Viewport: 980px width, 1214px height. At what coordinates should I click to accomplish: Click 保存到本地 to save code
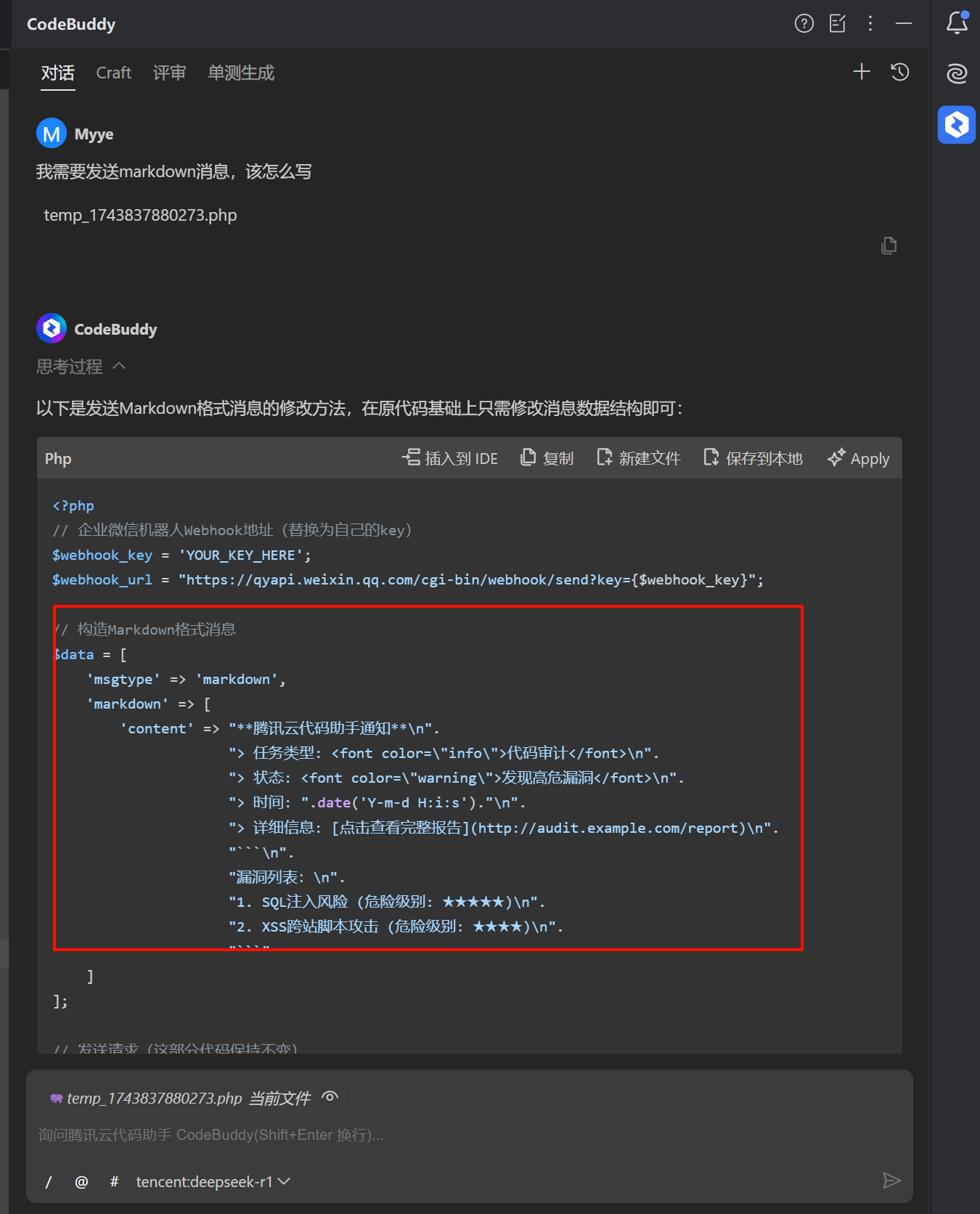point(753,458)
